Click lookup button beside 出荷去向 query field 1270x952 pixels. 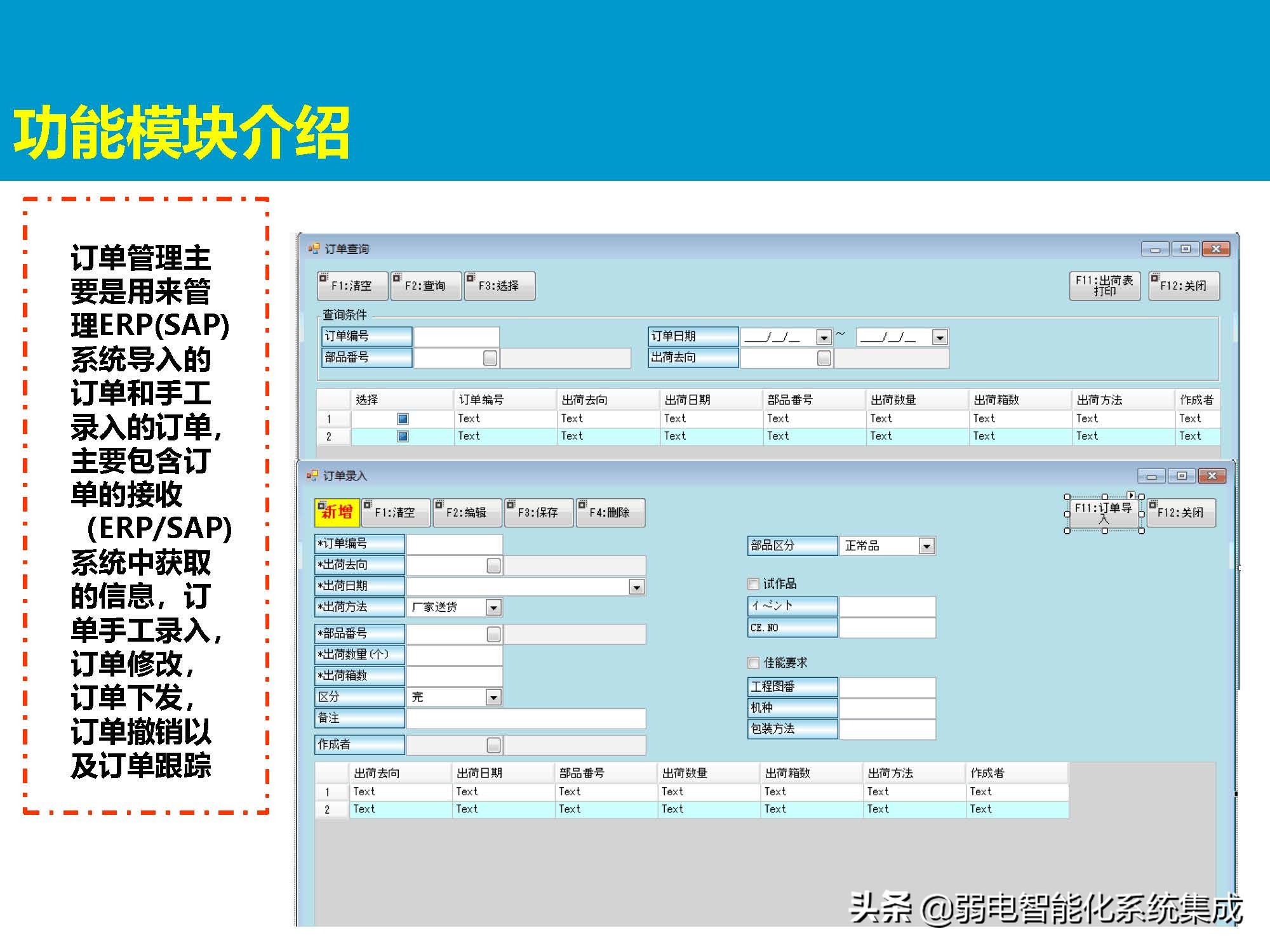[x=824, y=358]
